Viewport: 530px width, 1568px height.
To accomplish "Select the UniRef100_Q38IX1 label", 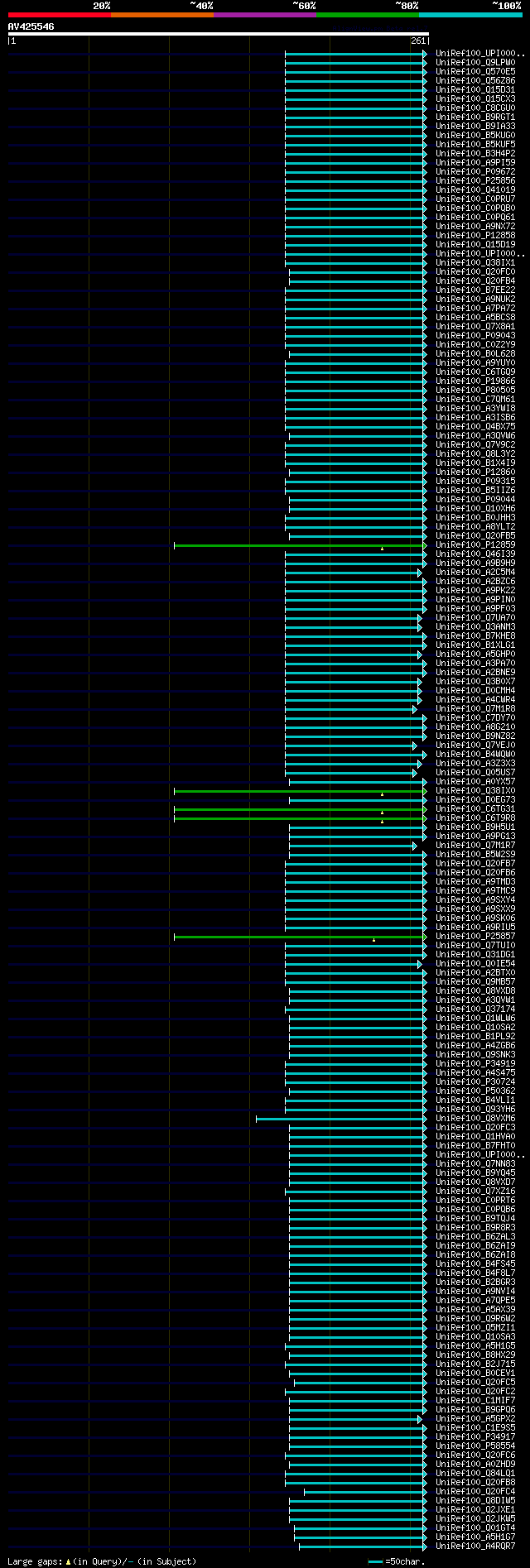I will coord(475,263).
